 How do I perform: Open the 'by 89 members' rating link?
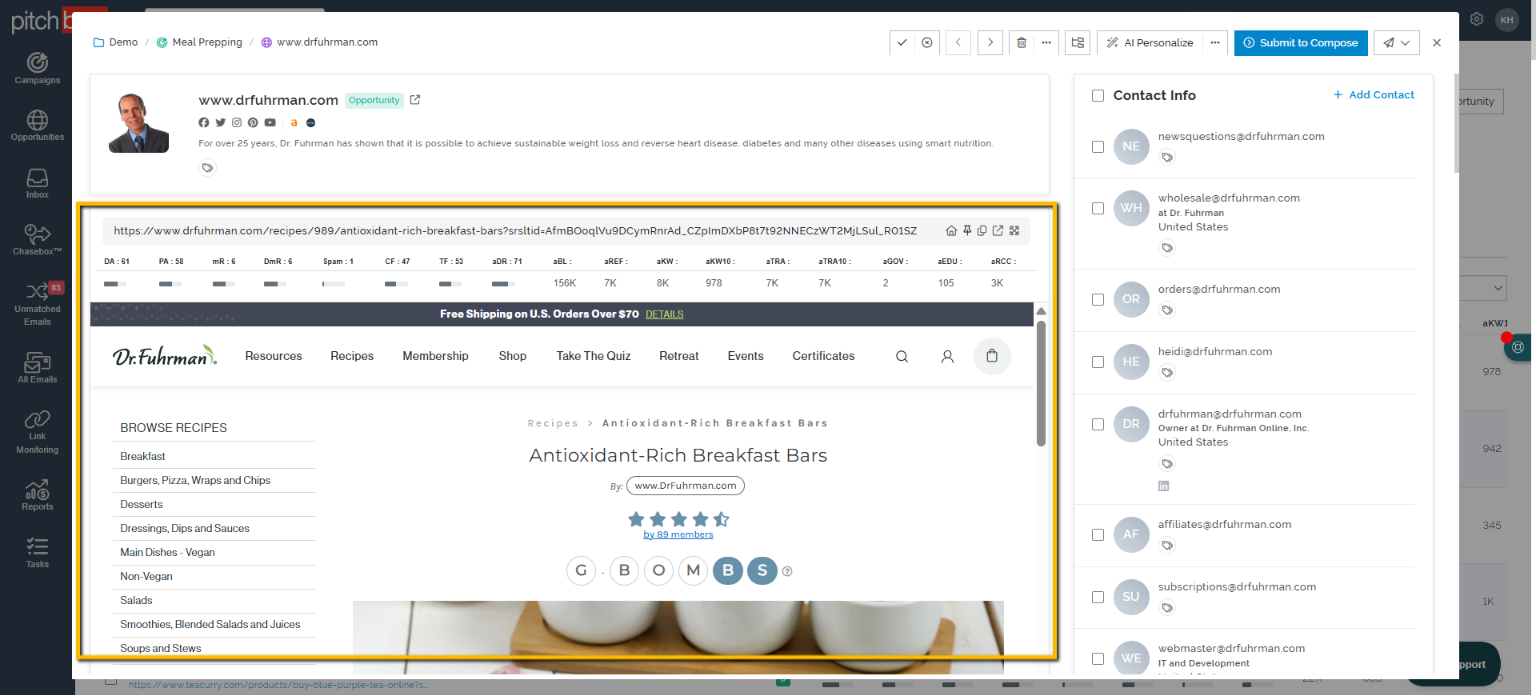(x=678, y=535)
